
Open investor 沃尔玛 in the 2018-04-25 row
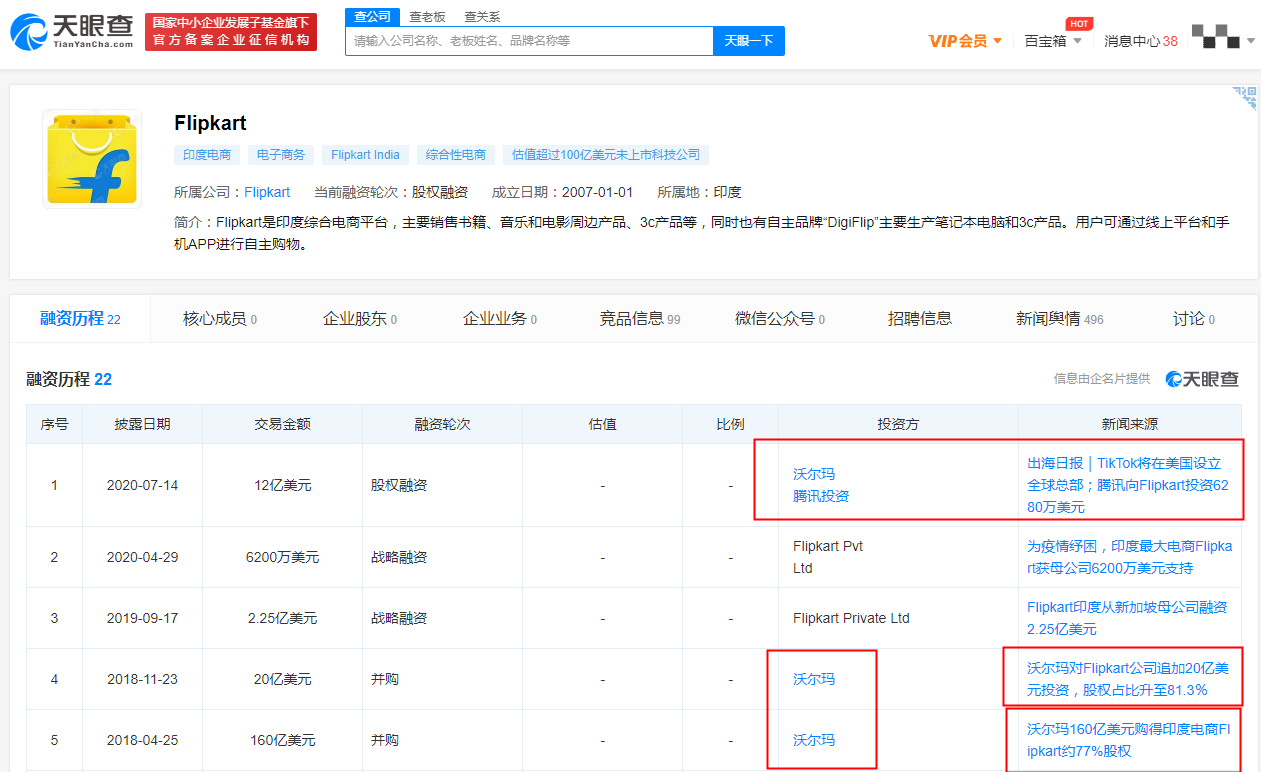tap(814, 740)
